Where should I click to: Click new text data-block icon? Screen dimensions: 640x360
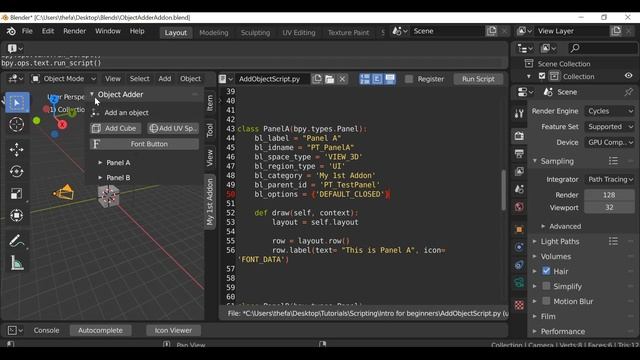point(317,79)
